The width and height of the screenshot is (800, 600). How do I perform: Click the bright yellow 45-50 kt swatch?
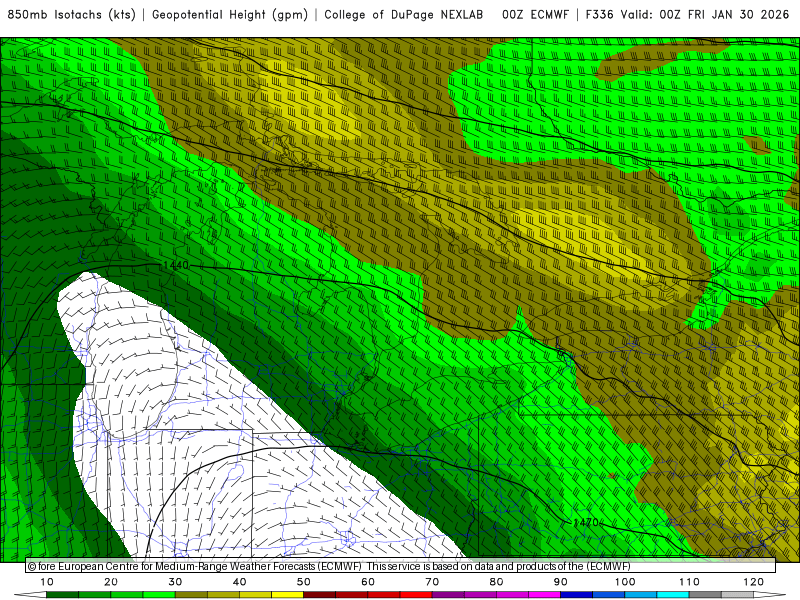point(287,595)
